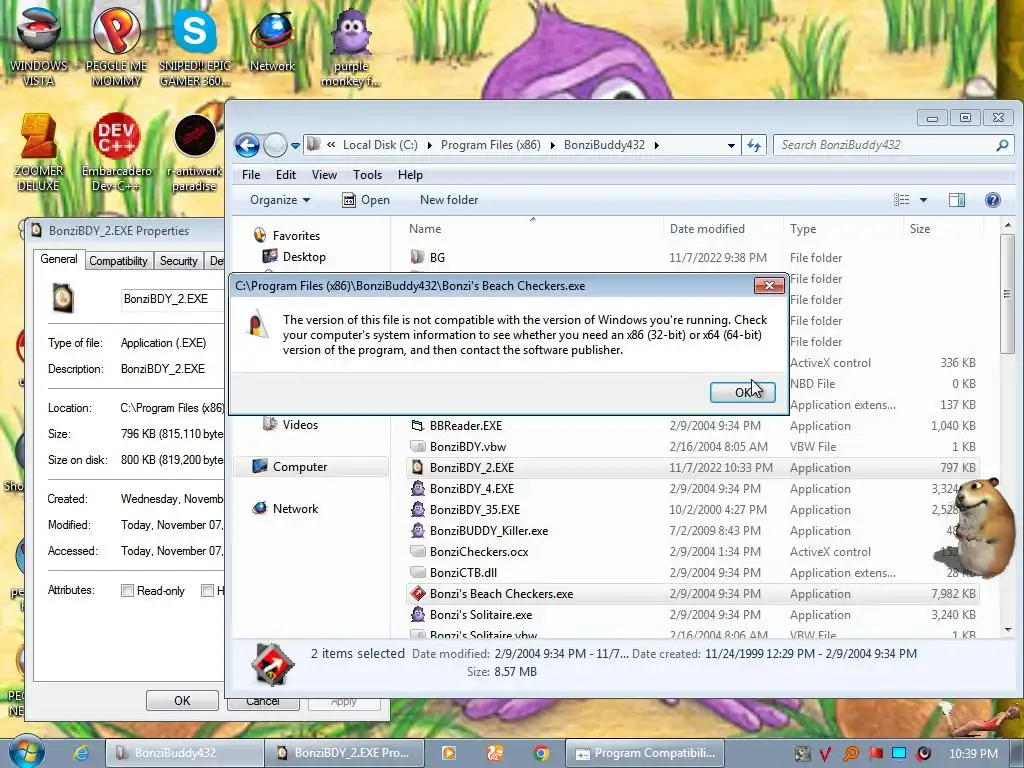Open the media player taskbar icon

[449, 753]
